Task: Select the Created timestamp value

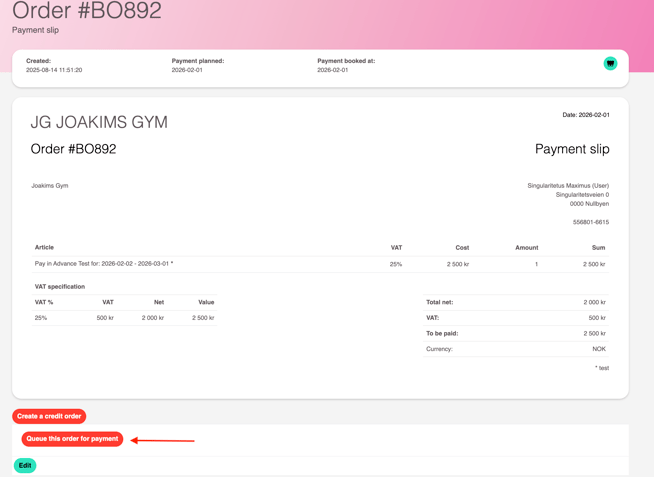Action: pos(54,70)
